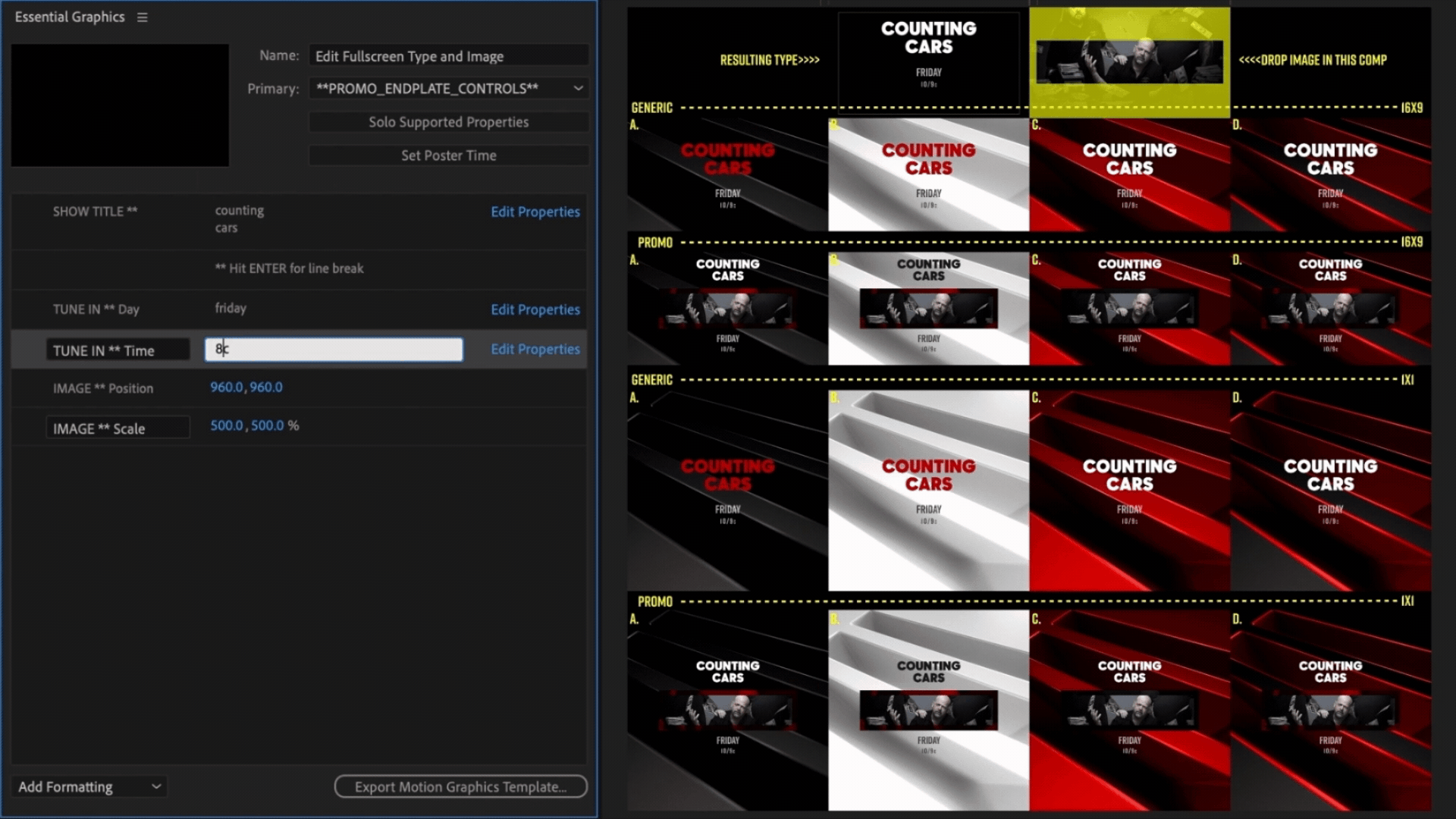1456x819 pixels.
Task: Open the Primary composition dropdown
Action: [x=449, y=89]
